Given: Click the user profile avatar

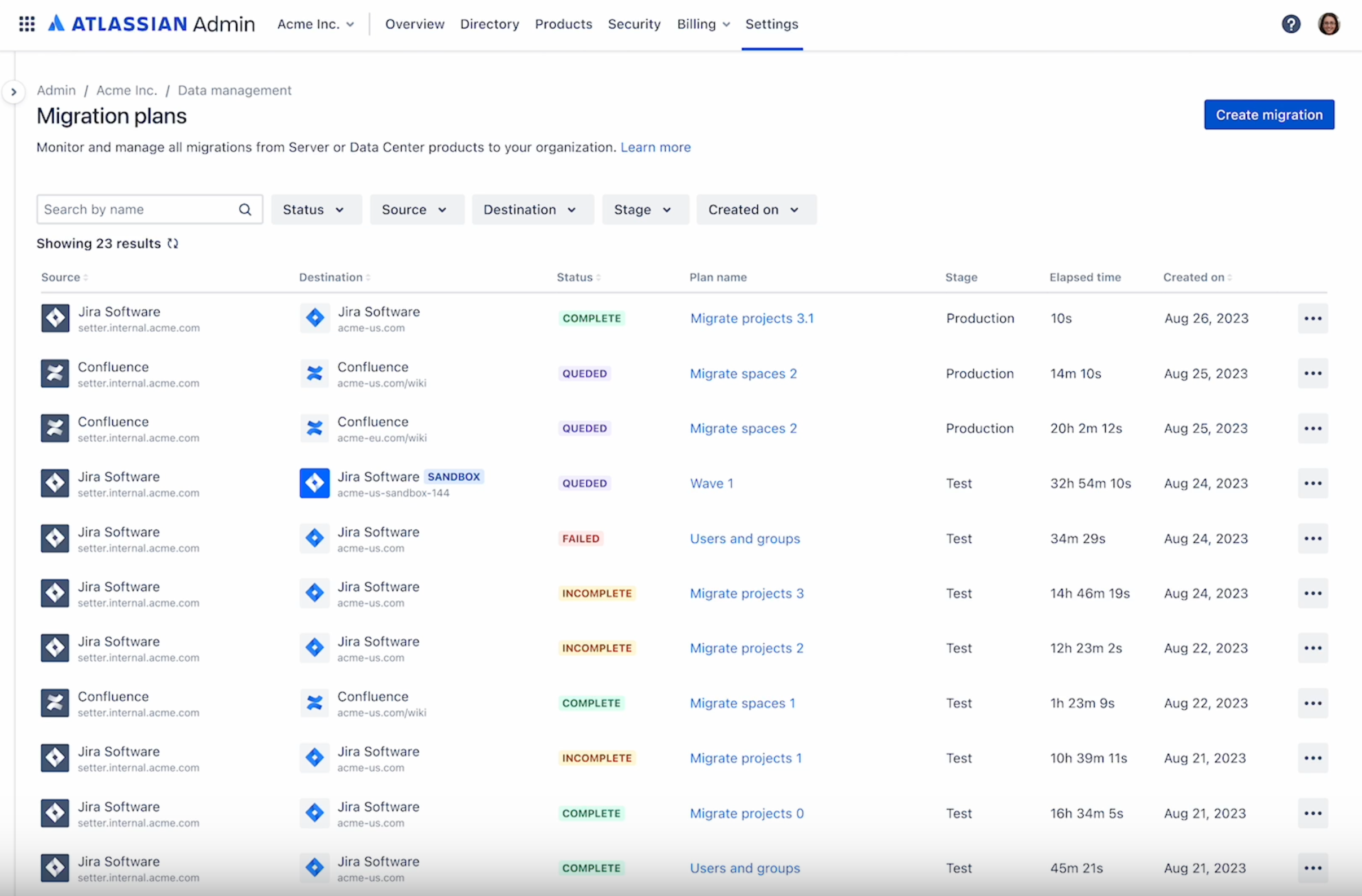Looking at the screenshot, I should (x=1329, y=24).
